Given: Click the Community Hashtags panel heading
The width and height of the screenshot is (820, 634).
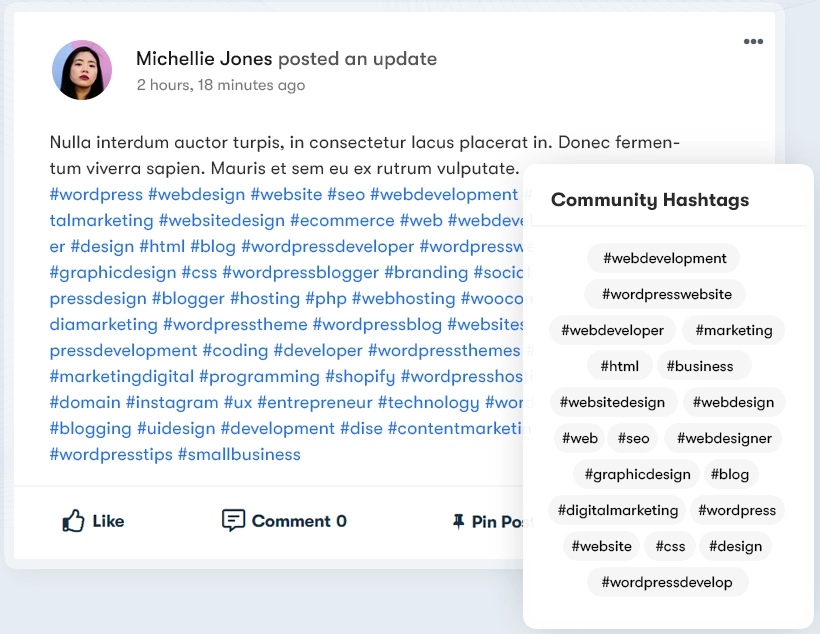Looking at the screenshot, I should pos(650,200).
